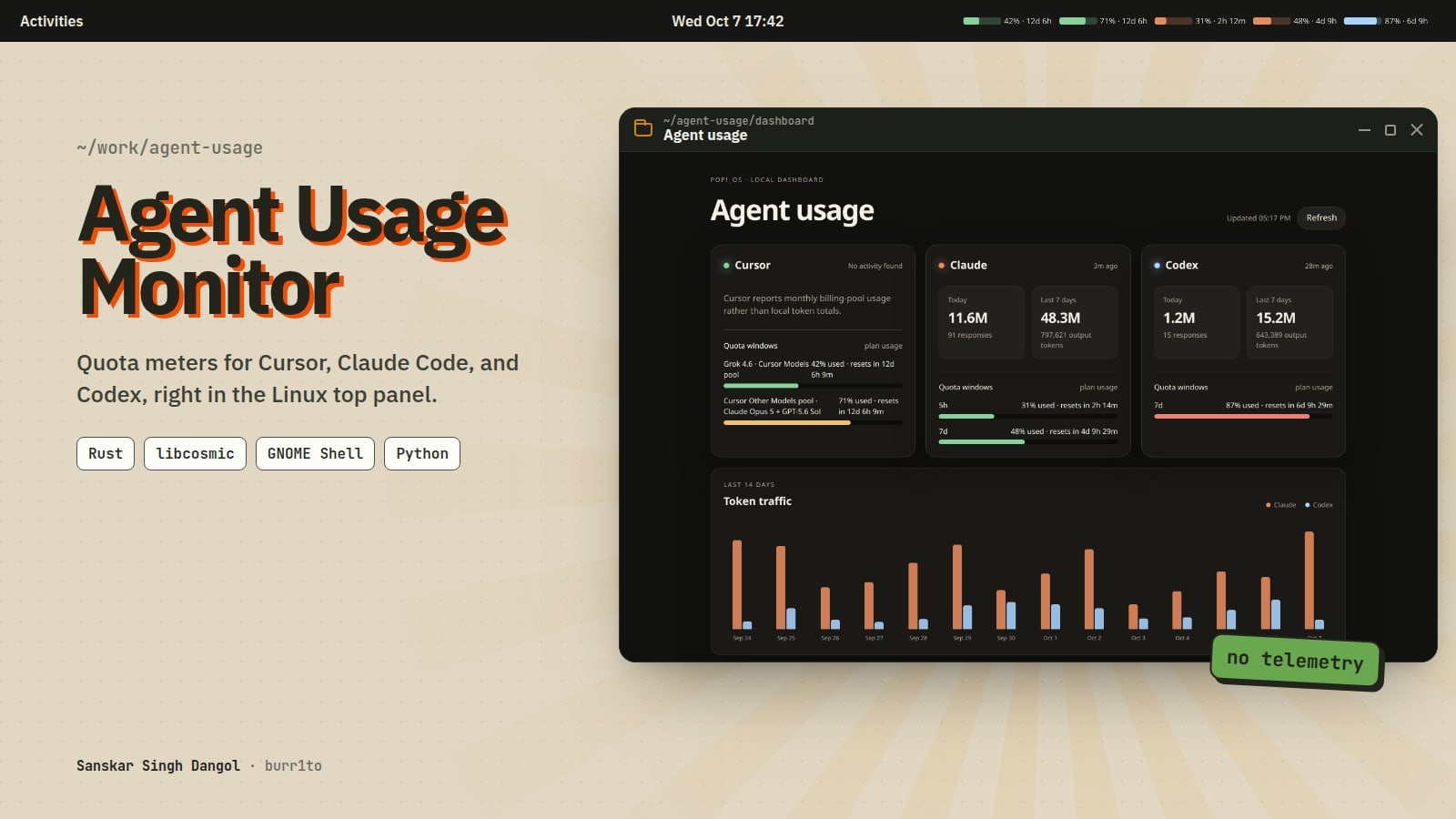The image size is (1456, 819).
Task: Click Claude's 5h quota progress bar
Action: [x=1028, y=417]
